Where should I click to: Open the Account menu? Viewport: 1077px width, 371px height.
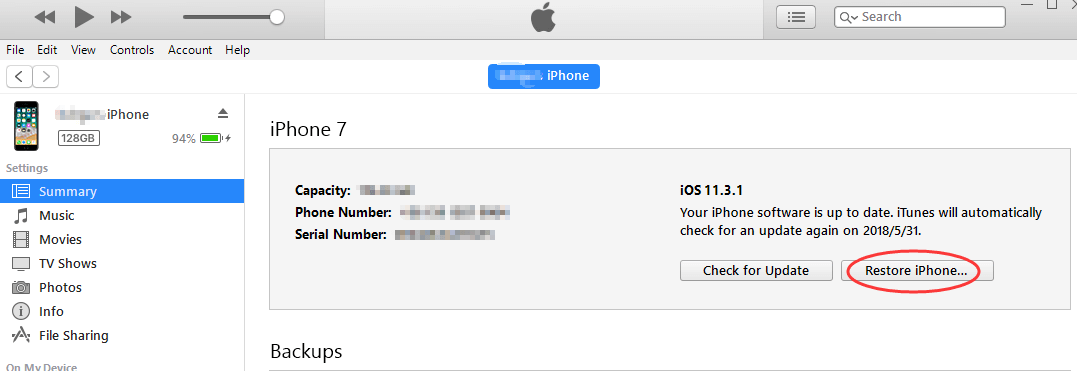click(190, 50)
